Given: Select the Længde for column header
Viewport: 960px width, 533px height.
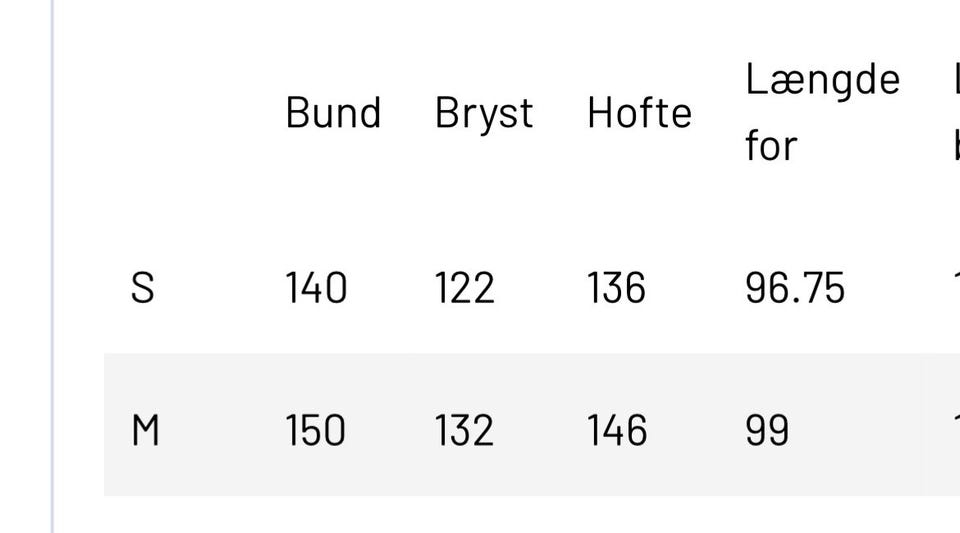Looking at the screenshot, I should (822, 113).
